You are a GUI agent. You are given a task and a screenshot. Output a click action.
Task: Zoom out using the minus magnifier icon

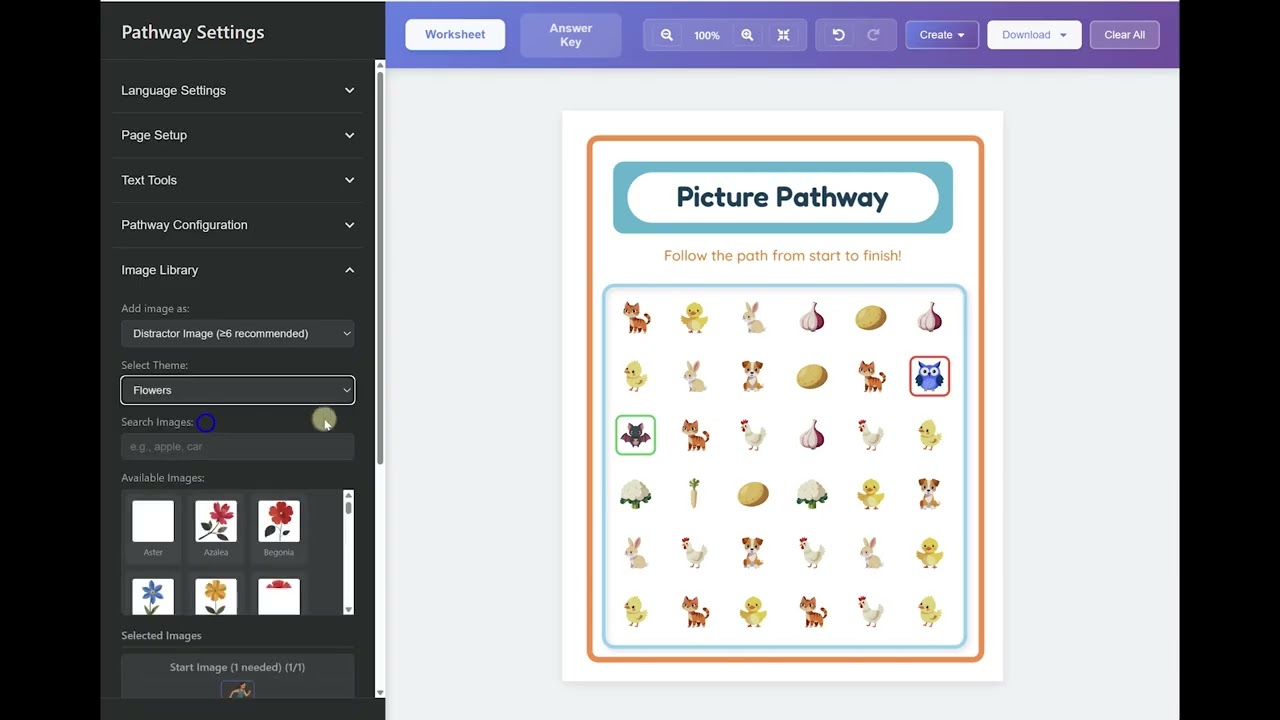coord(667,35)
